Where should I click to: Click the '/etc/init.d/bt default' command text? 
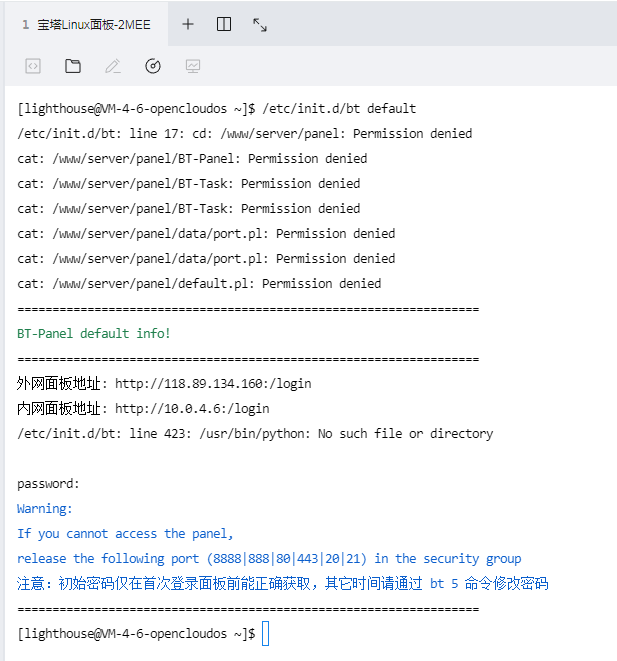tap(339, 109)
